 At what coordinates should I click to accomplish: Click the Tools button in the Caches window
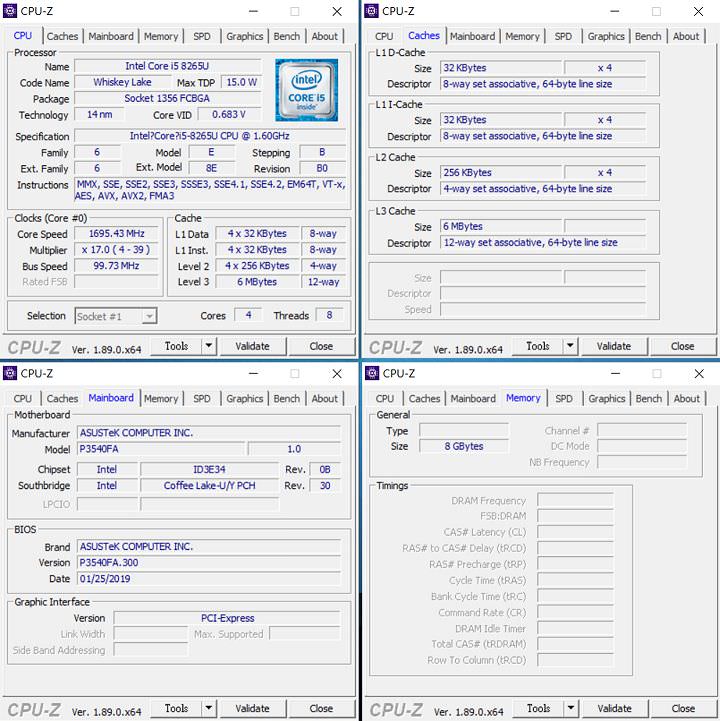[538, 346]
